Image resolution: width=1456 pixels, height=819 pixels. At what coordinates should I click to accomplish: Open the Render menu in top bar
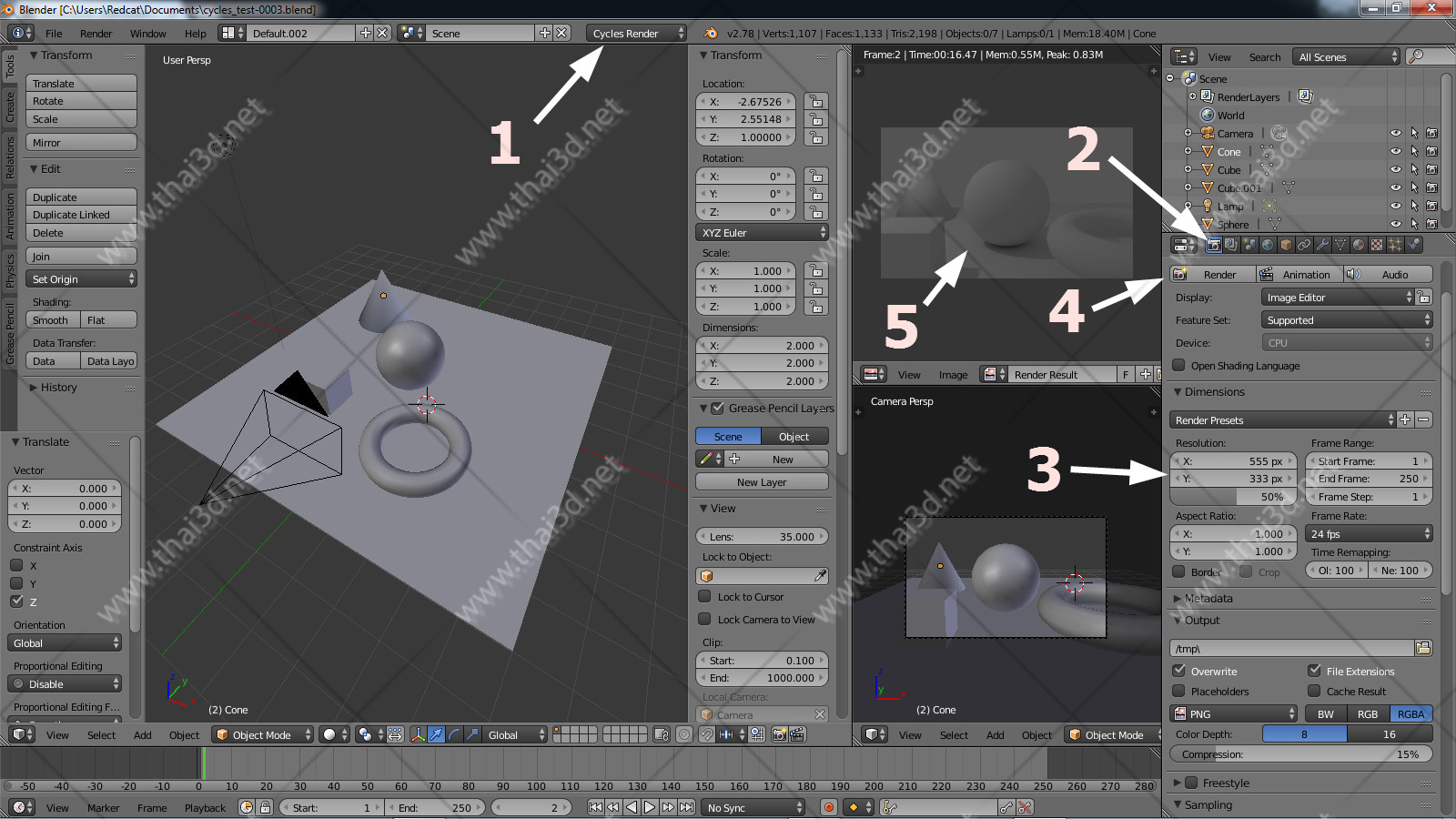pos(96,34)
